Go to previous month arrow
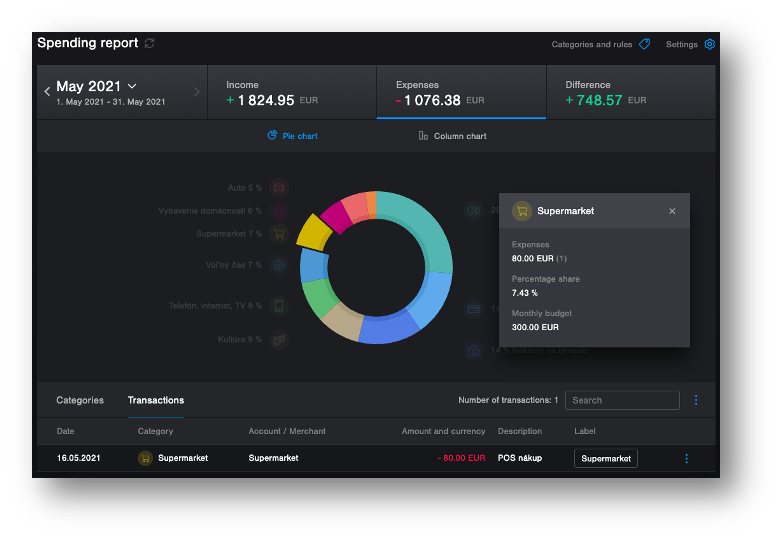This screenshot has height=540, width=782. (x=47, y=92)
